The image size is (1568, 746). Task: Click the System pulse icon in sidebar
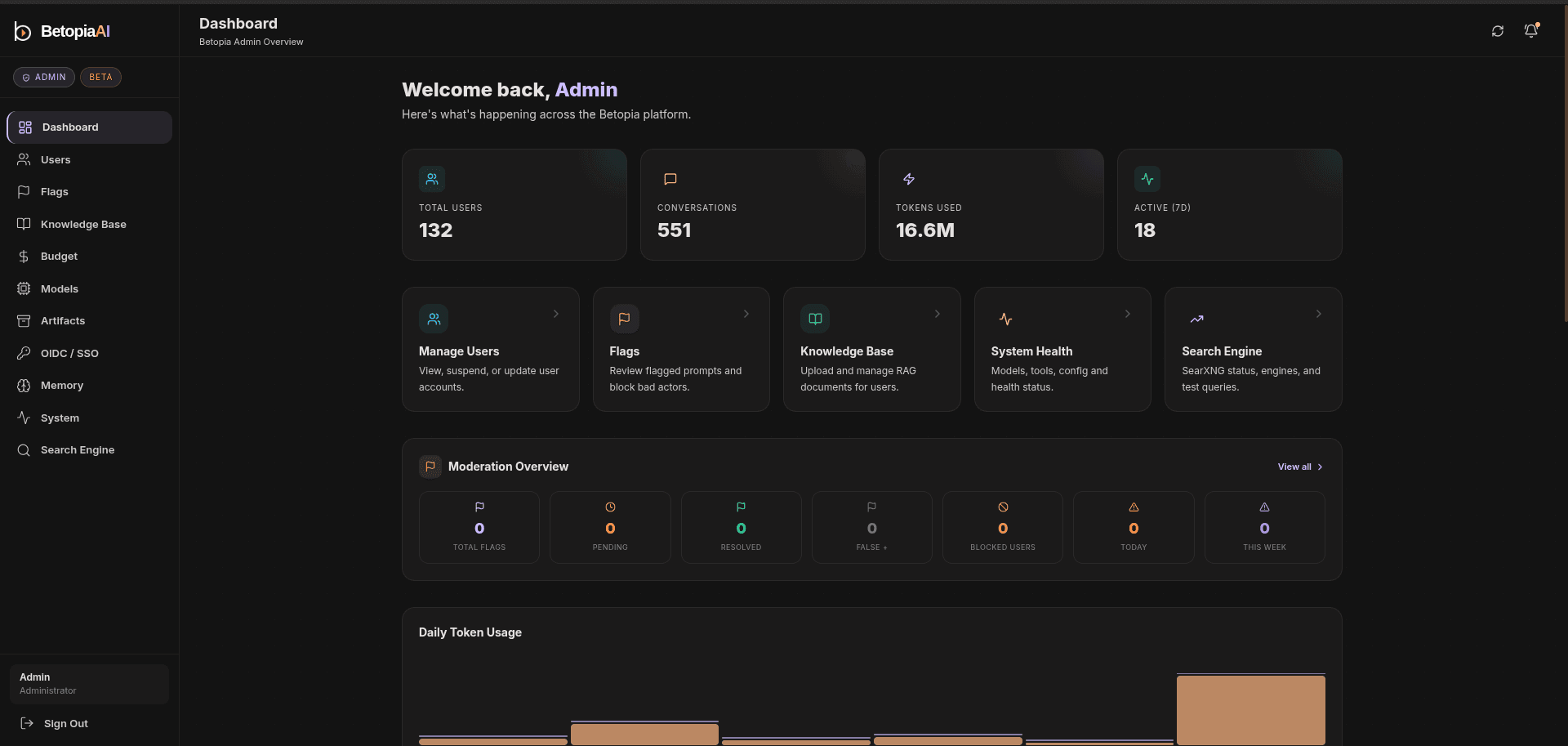(24, 418)
